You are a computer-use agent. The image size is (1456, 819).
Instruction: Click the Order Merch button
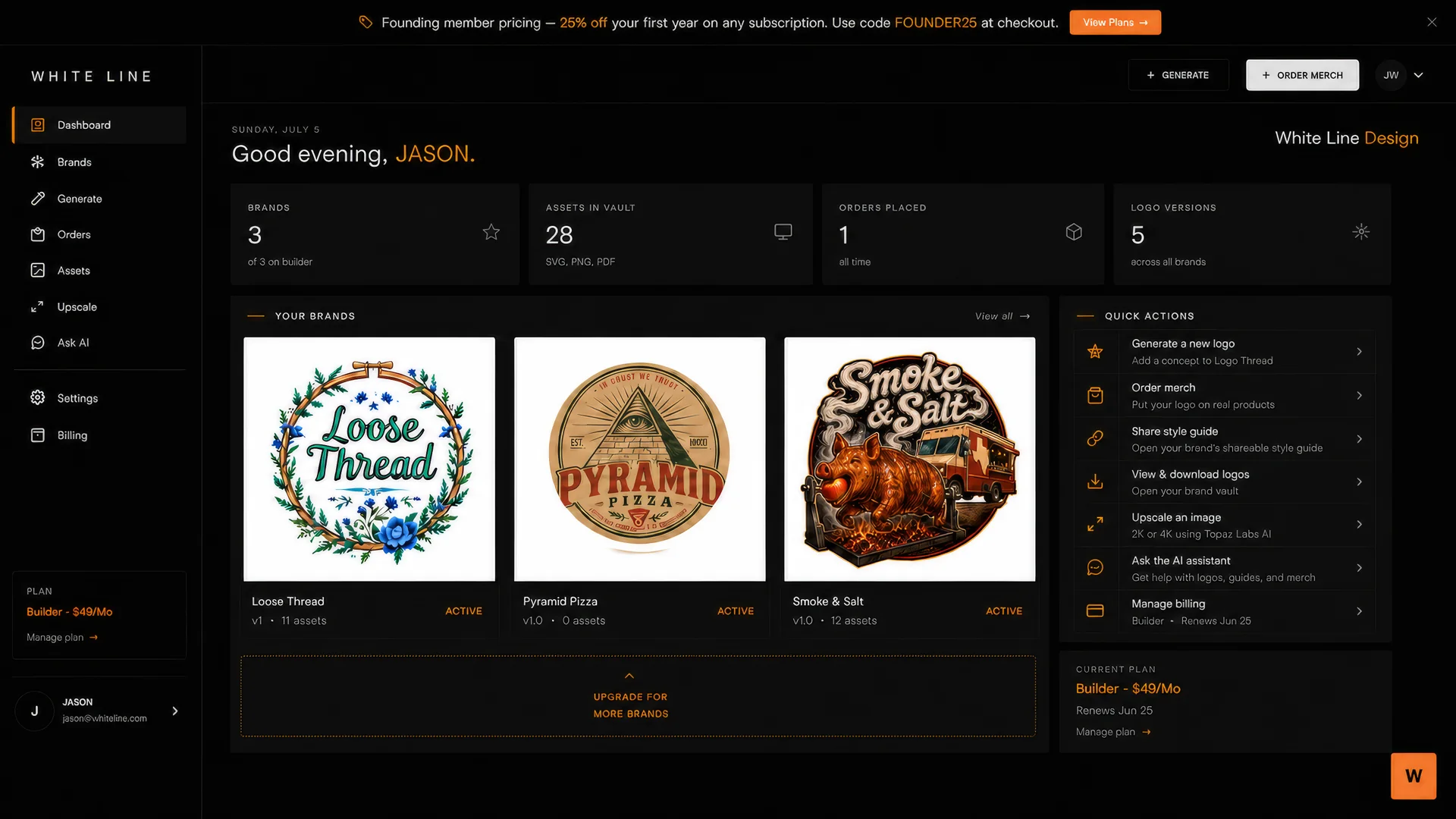1302,75
